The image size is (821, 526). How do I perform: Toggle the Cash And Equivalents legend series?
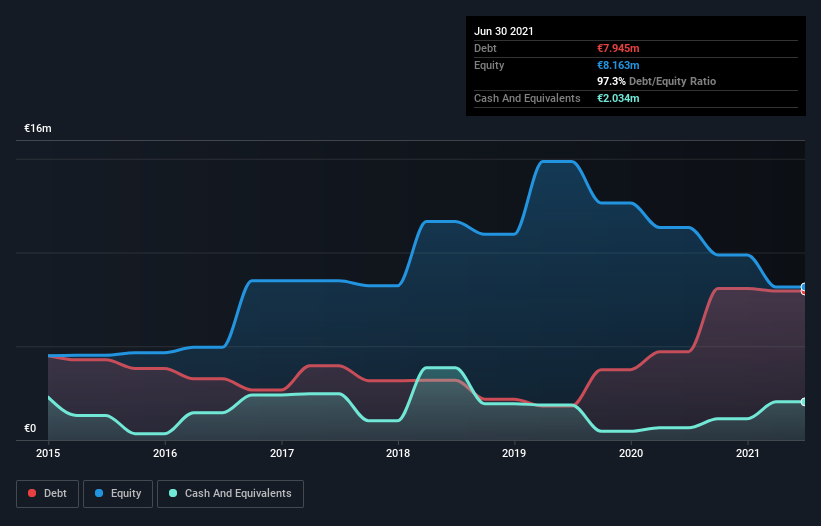[230, 494]
